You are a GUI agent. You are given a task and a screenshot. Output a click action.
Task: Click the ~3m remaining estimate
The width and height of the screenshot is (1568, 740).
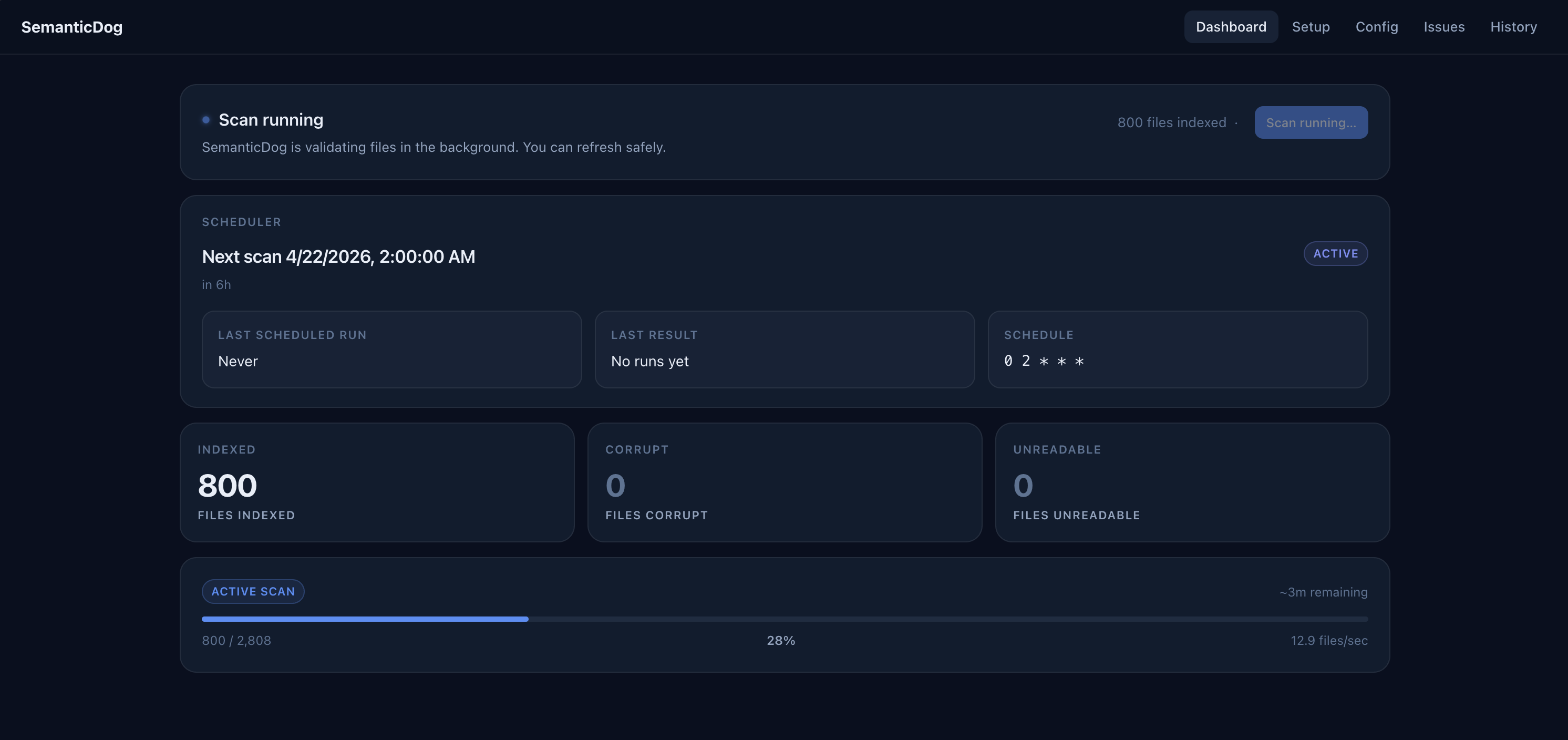[1323, 592]
